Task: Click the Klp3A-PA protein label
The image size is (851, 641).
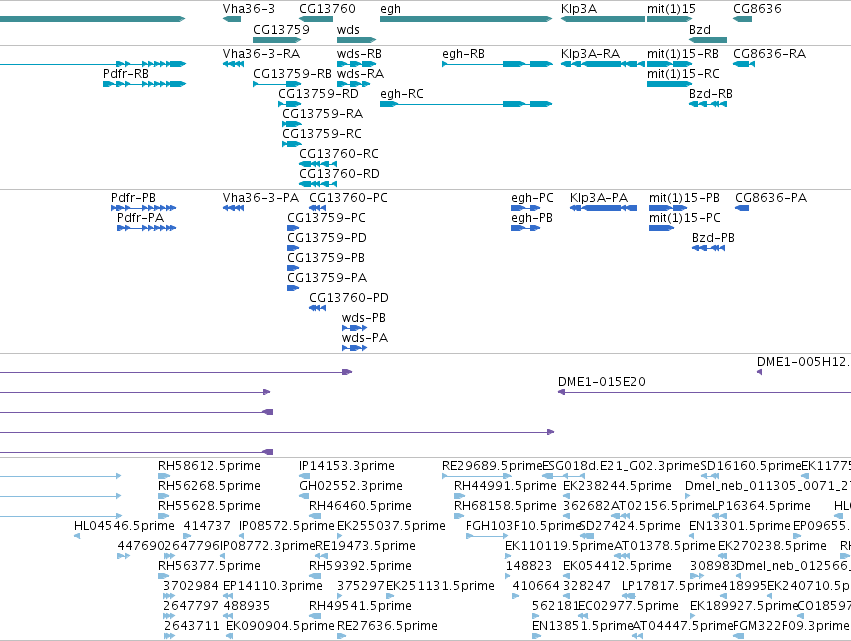Action: click(x=599, y=198)
